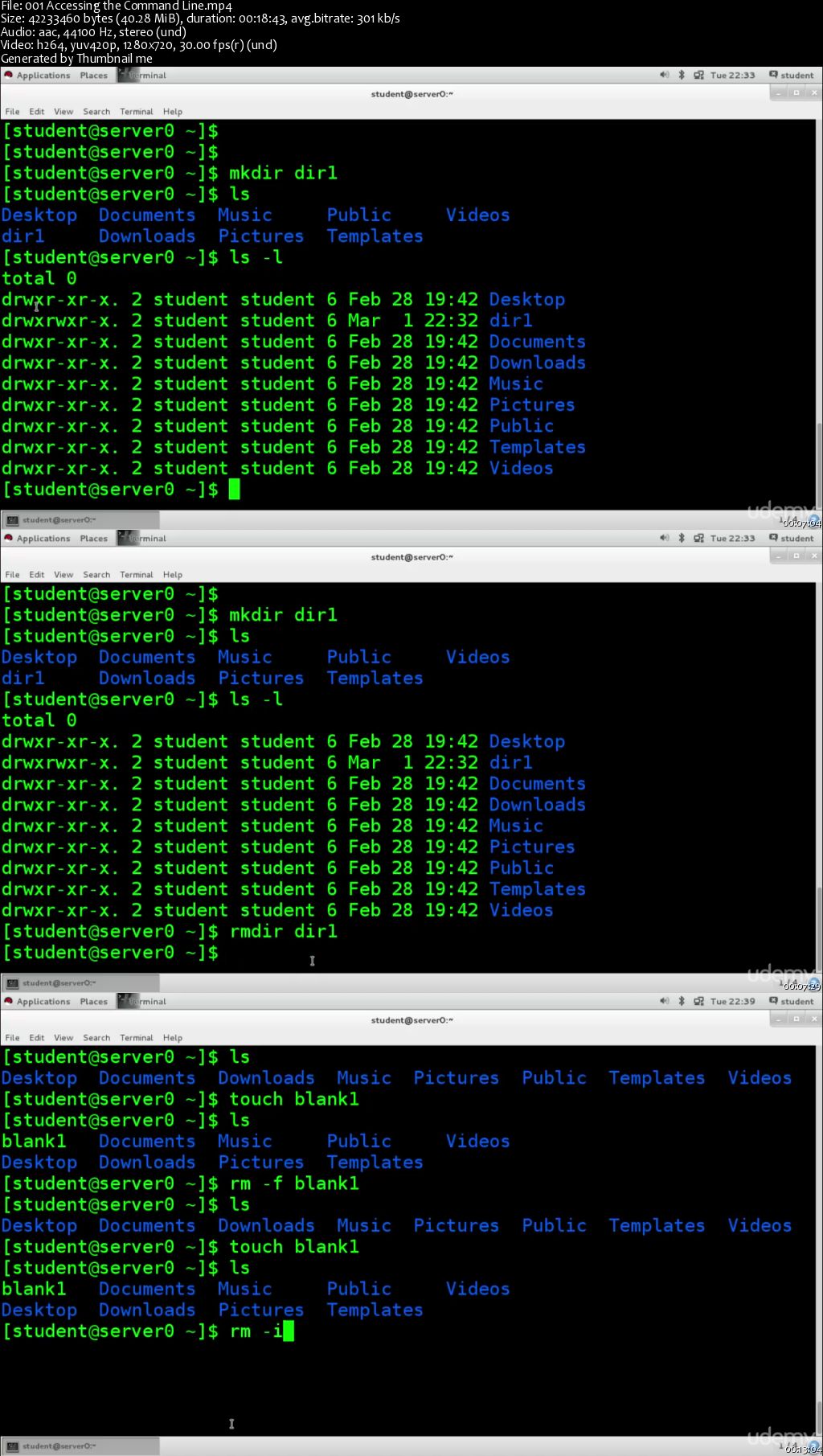Open File menu in the top frame terminal
Screen dimensions: 823x1456
click(x=12, y=112)
